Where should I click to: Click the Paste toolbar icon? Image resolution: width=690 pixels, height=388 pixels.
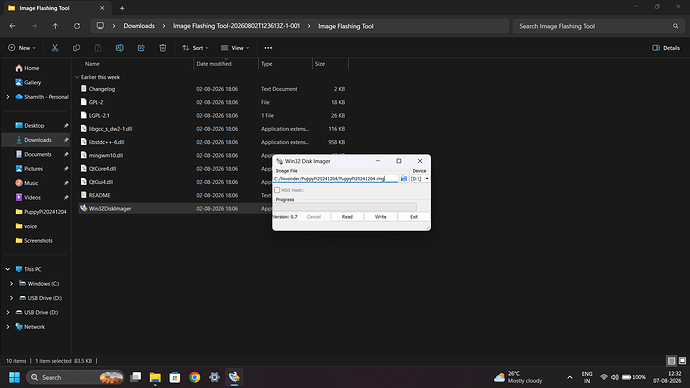click(98, 48)
